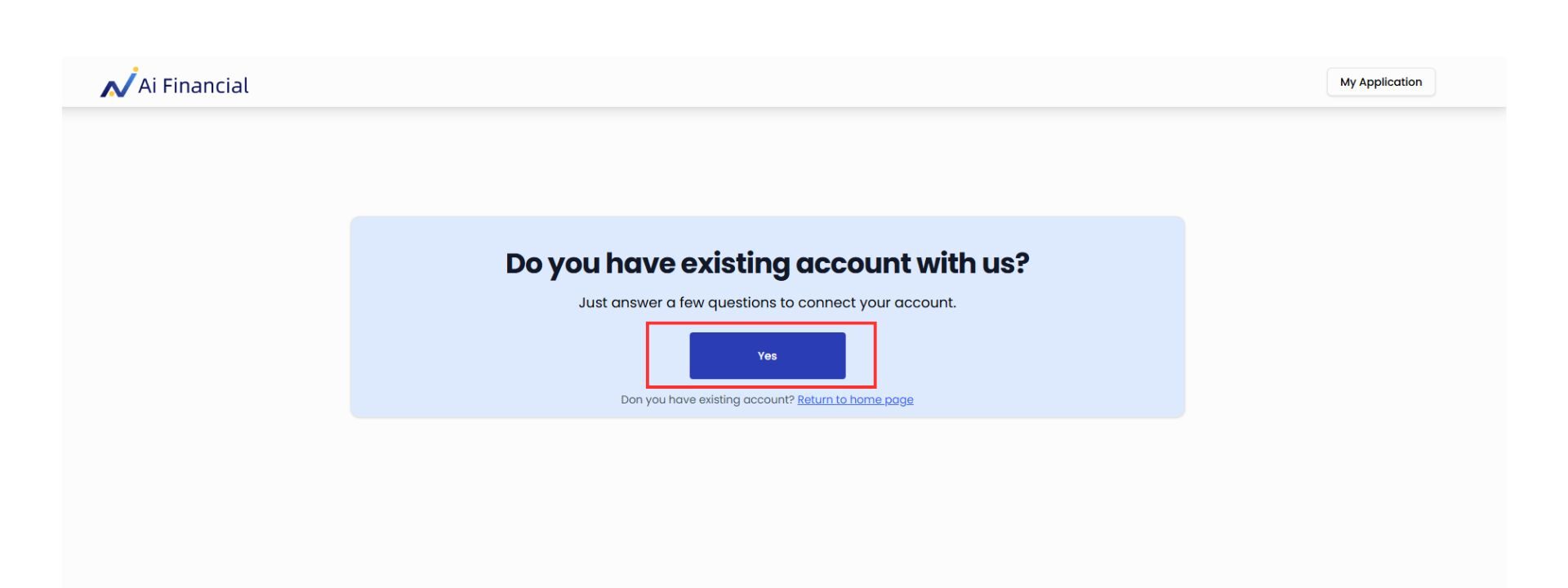Open the My Application button
Viewport: 1568px width, 588px height.
click(x=1380, y=82)
